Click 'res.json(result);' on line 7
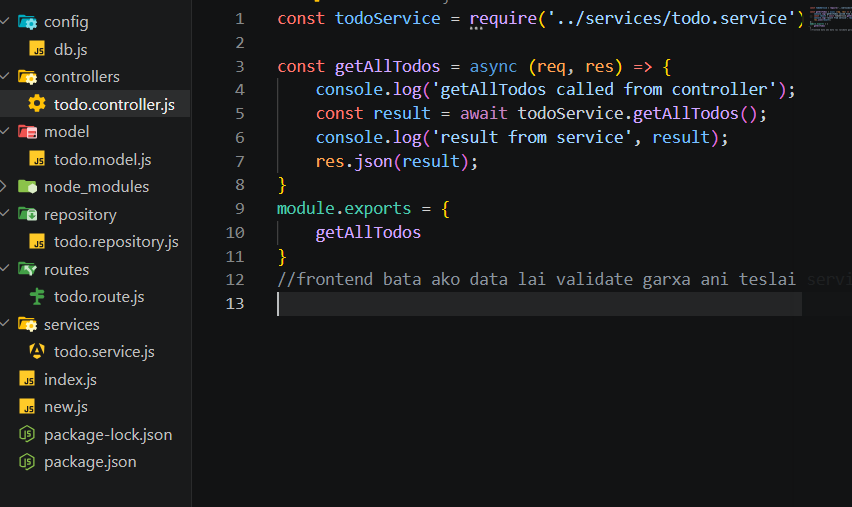 point(397,161)
